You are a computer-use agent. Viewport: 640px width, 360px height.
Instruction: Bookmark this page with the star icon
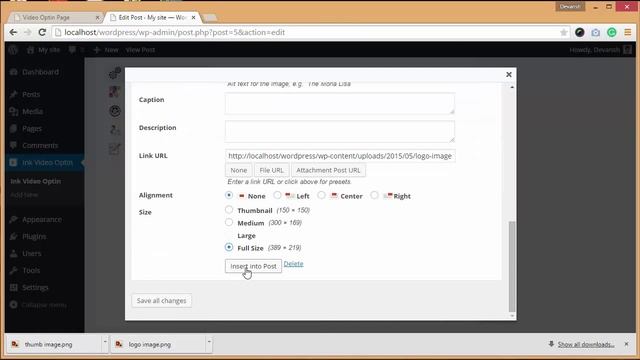pyautogui.click(x=564, y=32)
